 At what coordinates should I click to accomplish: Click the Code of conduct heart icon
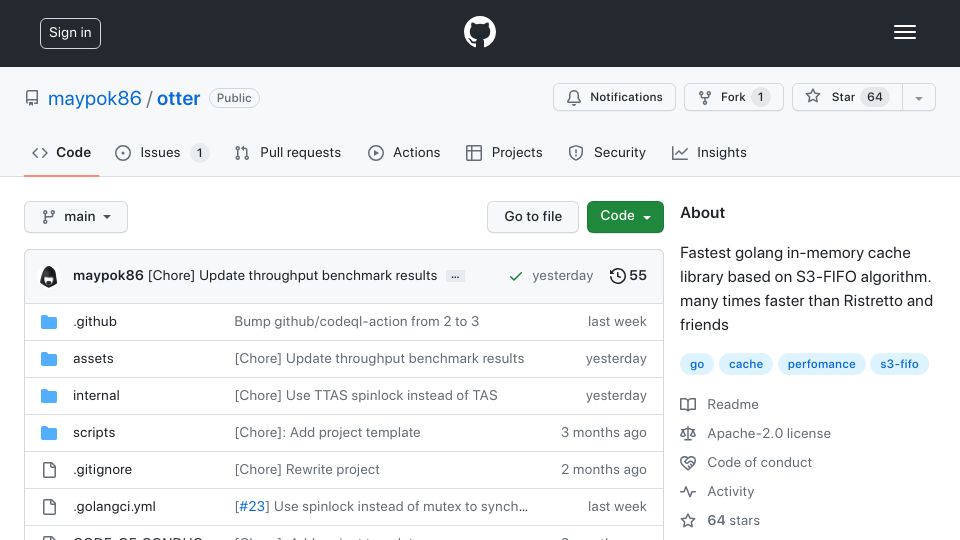[x=688, y=463]
